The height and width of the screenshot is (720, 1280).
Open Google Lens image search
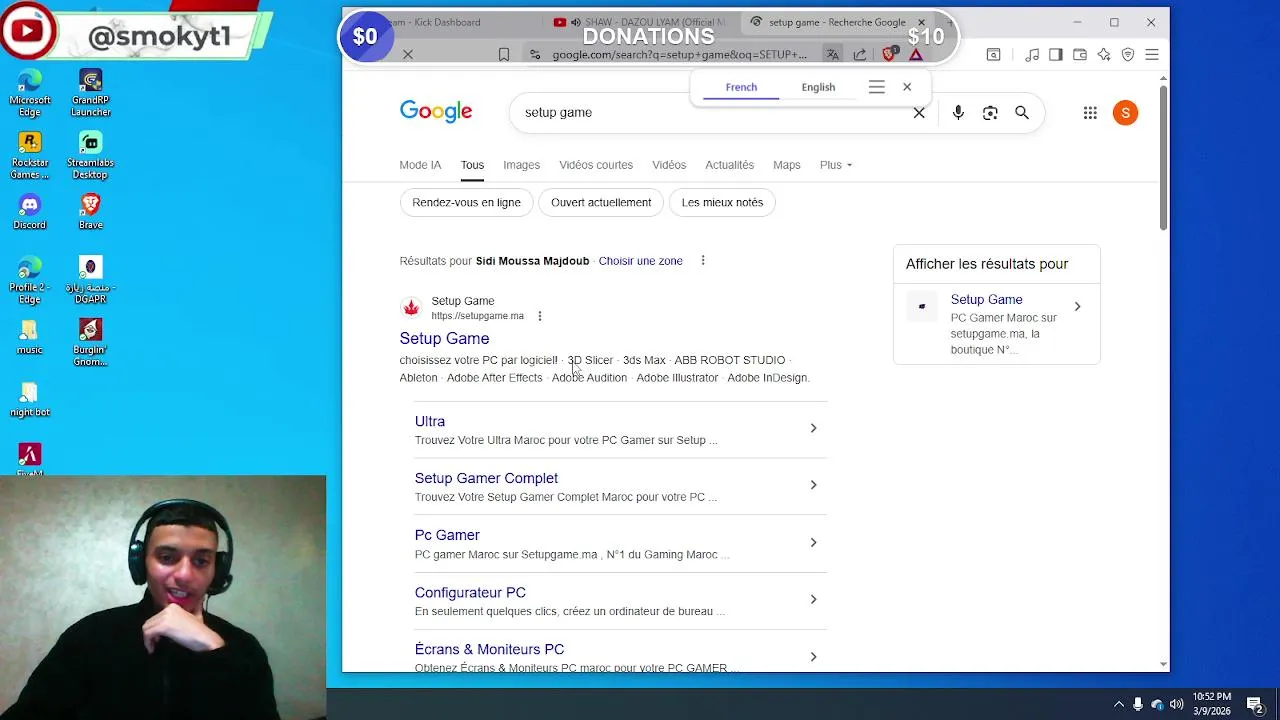tap(990, 113)
